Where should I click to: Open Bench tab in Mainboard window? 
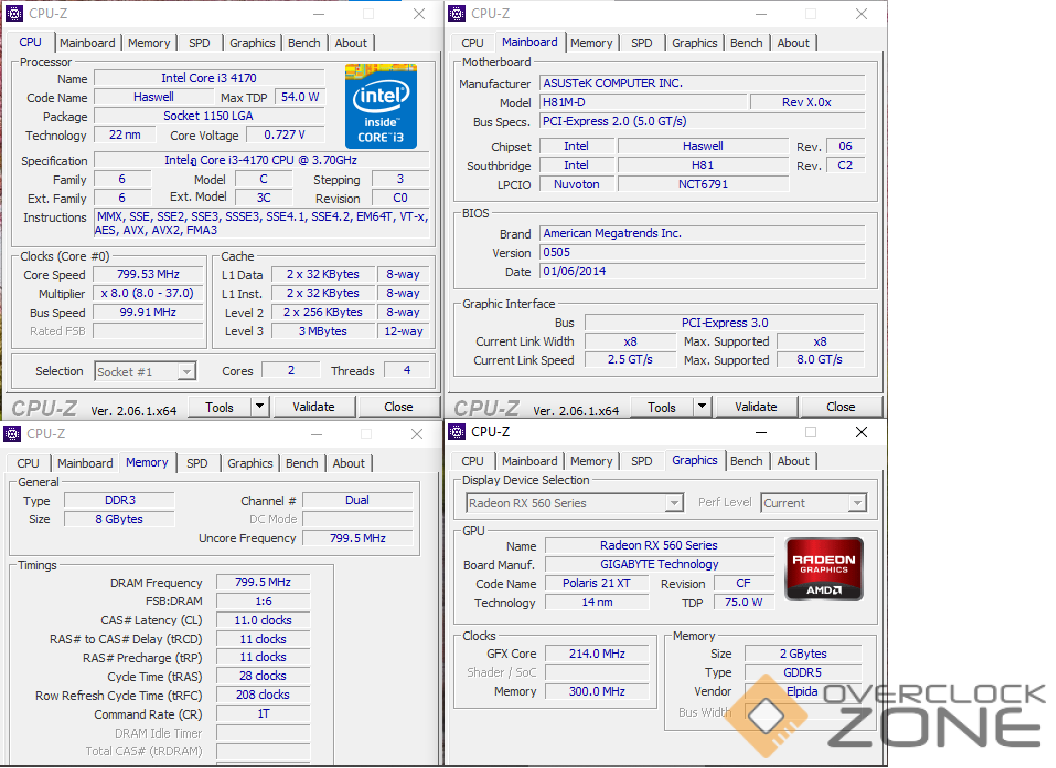[x=746, y=43]
